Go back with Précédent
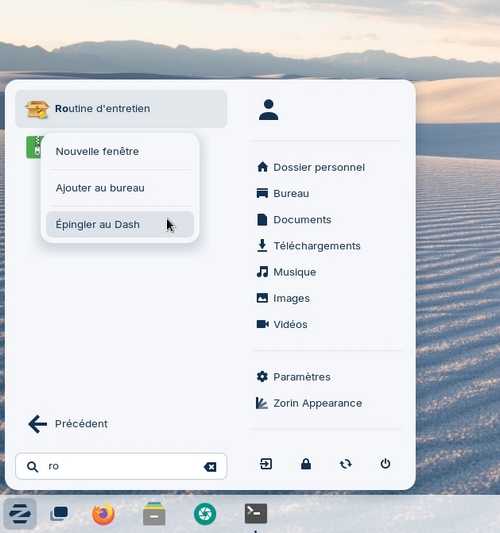The height and width of the screenshot is (533, 500). (68, 424)
